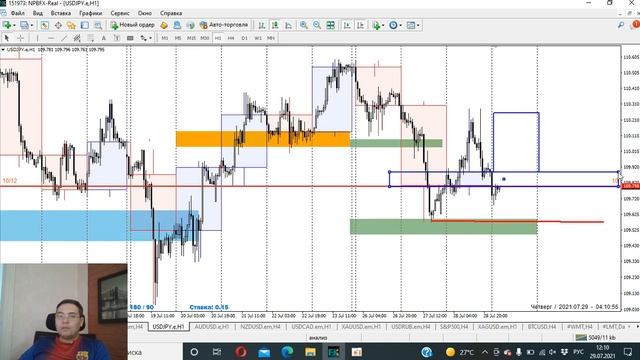Click the zoom out magnifier icon
Screen dimensions: 640x360
(x=317, y=25)
